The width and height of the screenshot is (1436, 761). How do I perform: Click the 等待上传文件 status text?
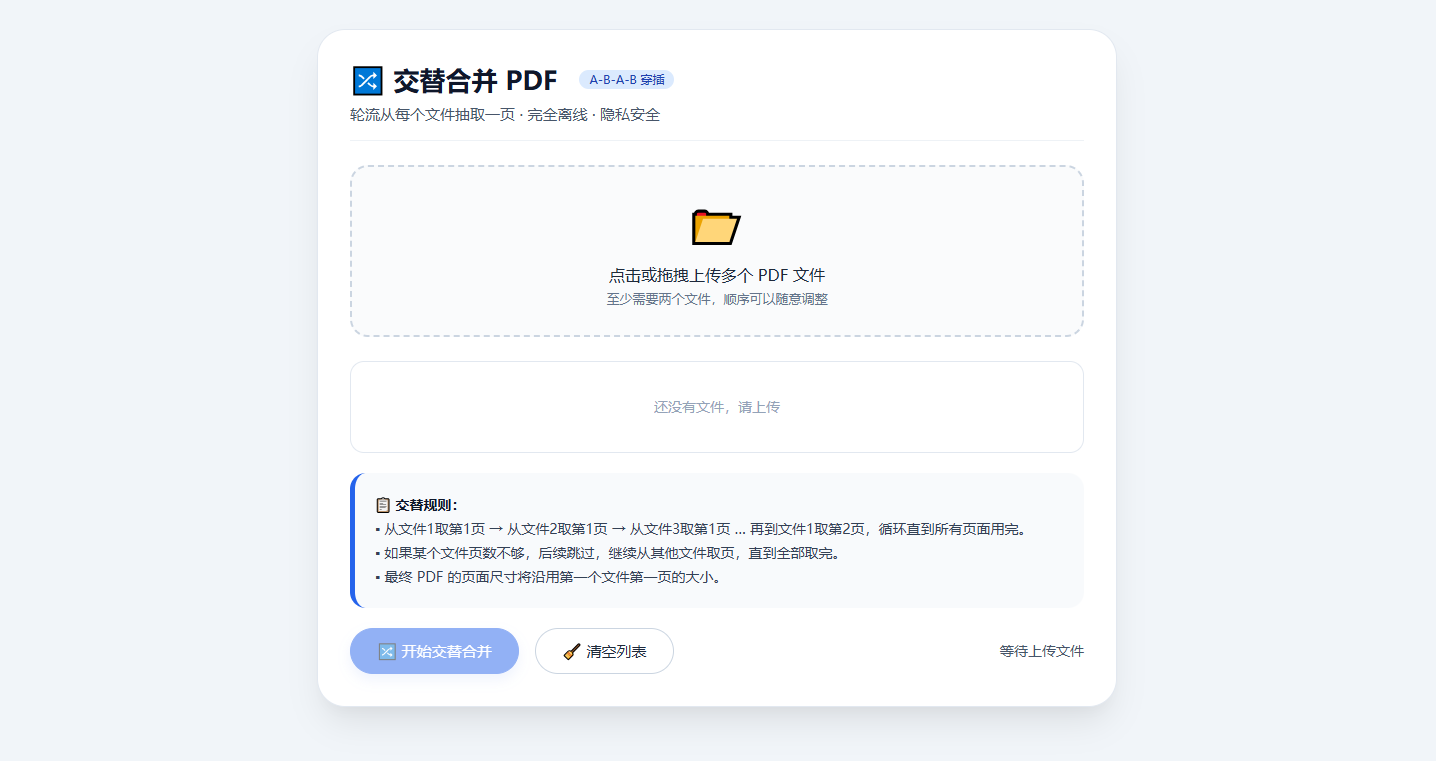click(x=1041, y=651)
